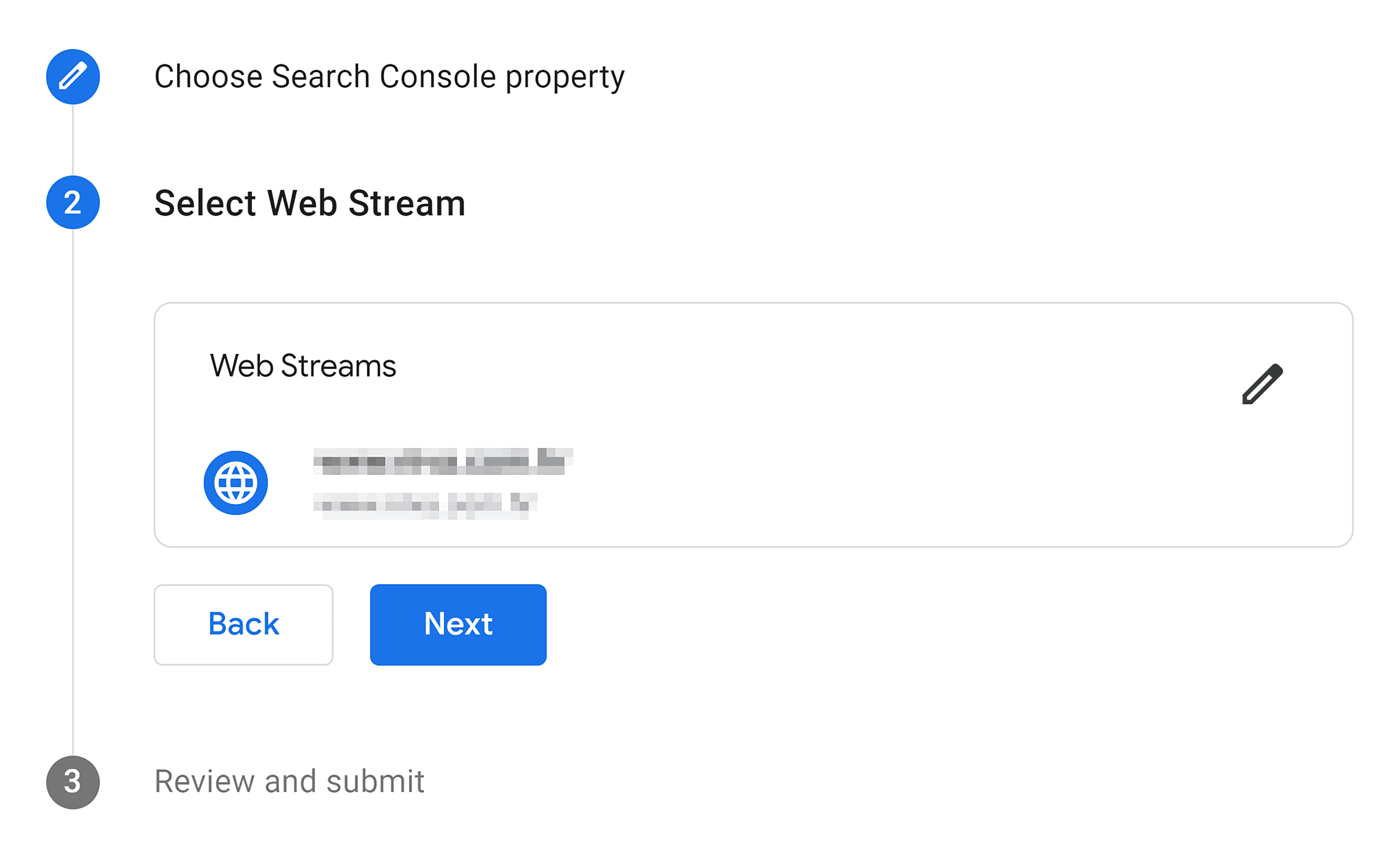Image resolution: width=1400 pixels, height=859 pixels.
Task: Expand the Review and submit step
Action: pyautogui.click(x=289, y=782)
